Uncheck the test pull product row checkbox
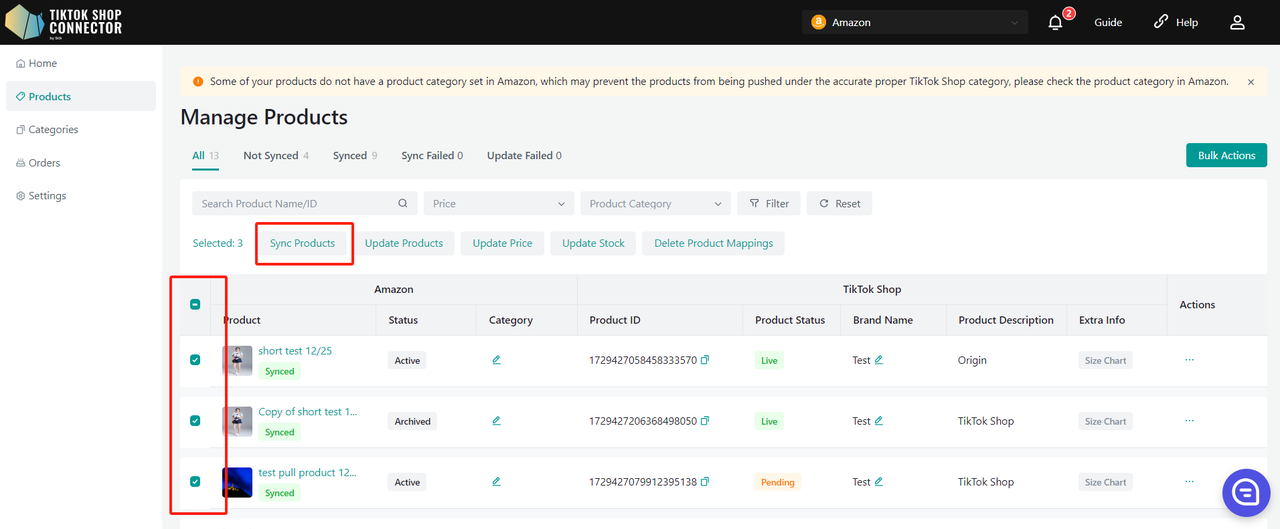The width and height of the screenshot is (1280, 529). pyautogui.click(x=195, y=482)
